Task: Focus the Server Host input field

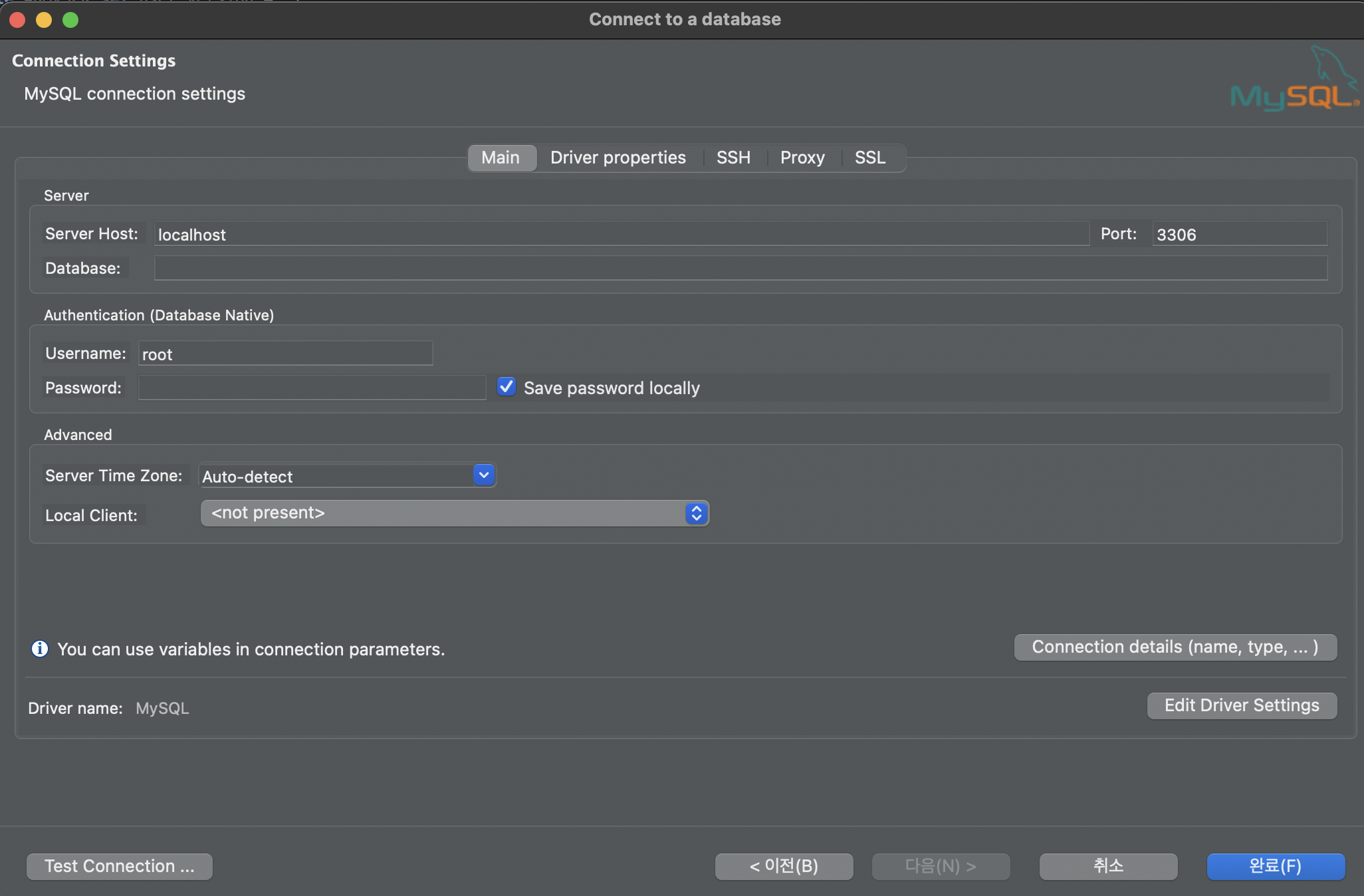Action: pos(621,234)
